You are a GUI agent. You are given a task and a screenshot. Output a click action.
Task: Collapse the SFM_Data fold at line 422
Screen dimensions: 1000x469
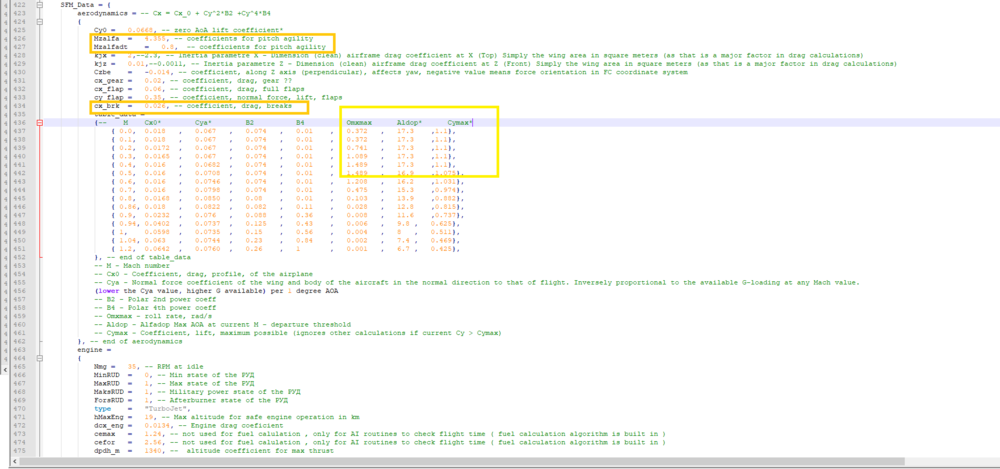40,4
